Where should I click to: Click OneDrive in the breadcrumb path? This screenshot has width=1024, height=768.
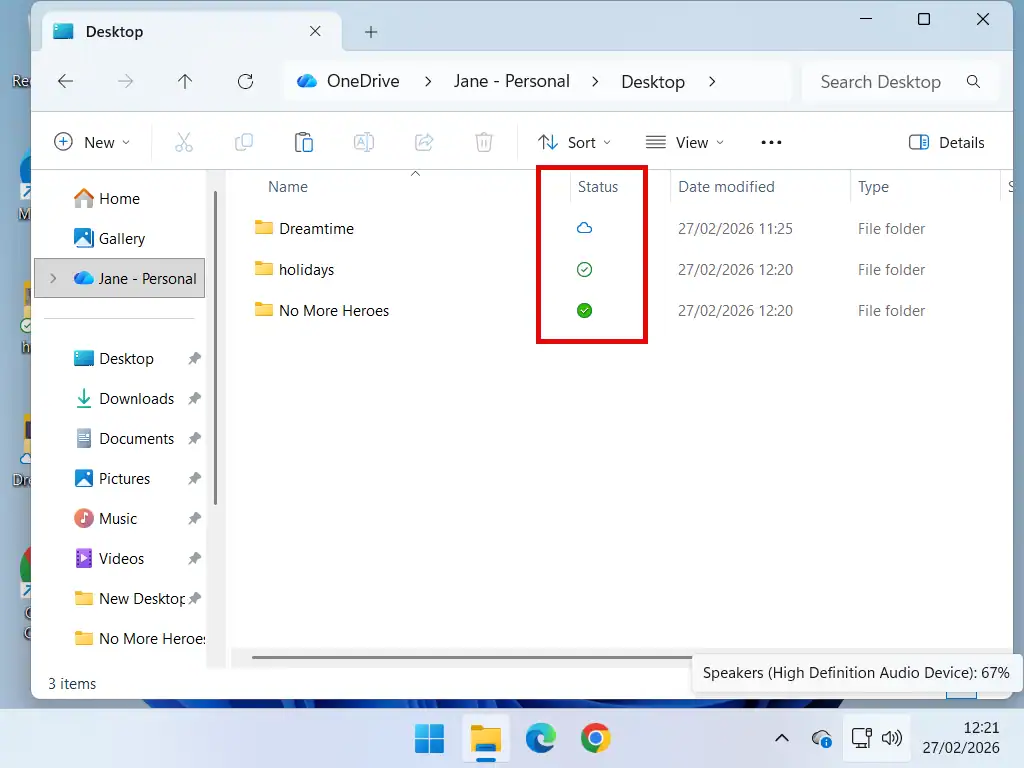(x=360, y=81)
